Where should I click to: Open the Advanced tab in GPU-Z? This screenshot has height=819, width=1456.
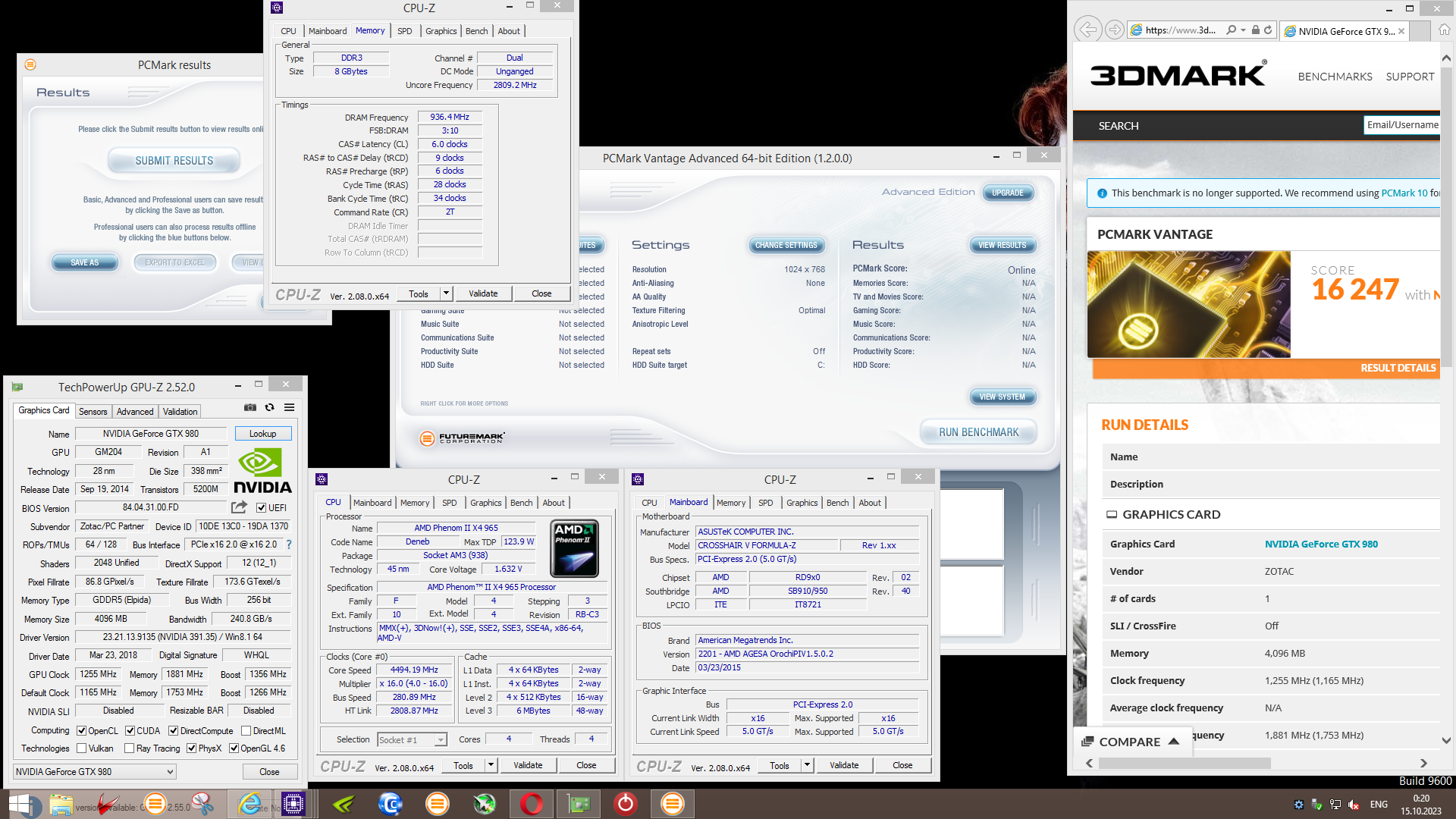(135, 412)
